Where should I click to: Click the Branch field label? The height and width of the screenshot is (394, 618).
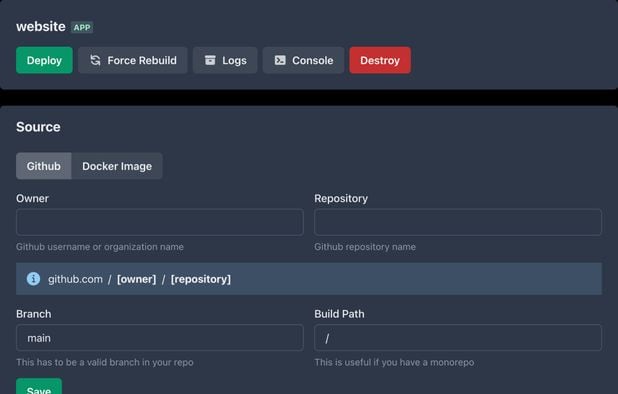[34, 314]
